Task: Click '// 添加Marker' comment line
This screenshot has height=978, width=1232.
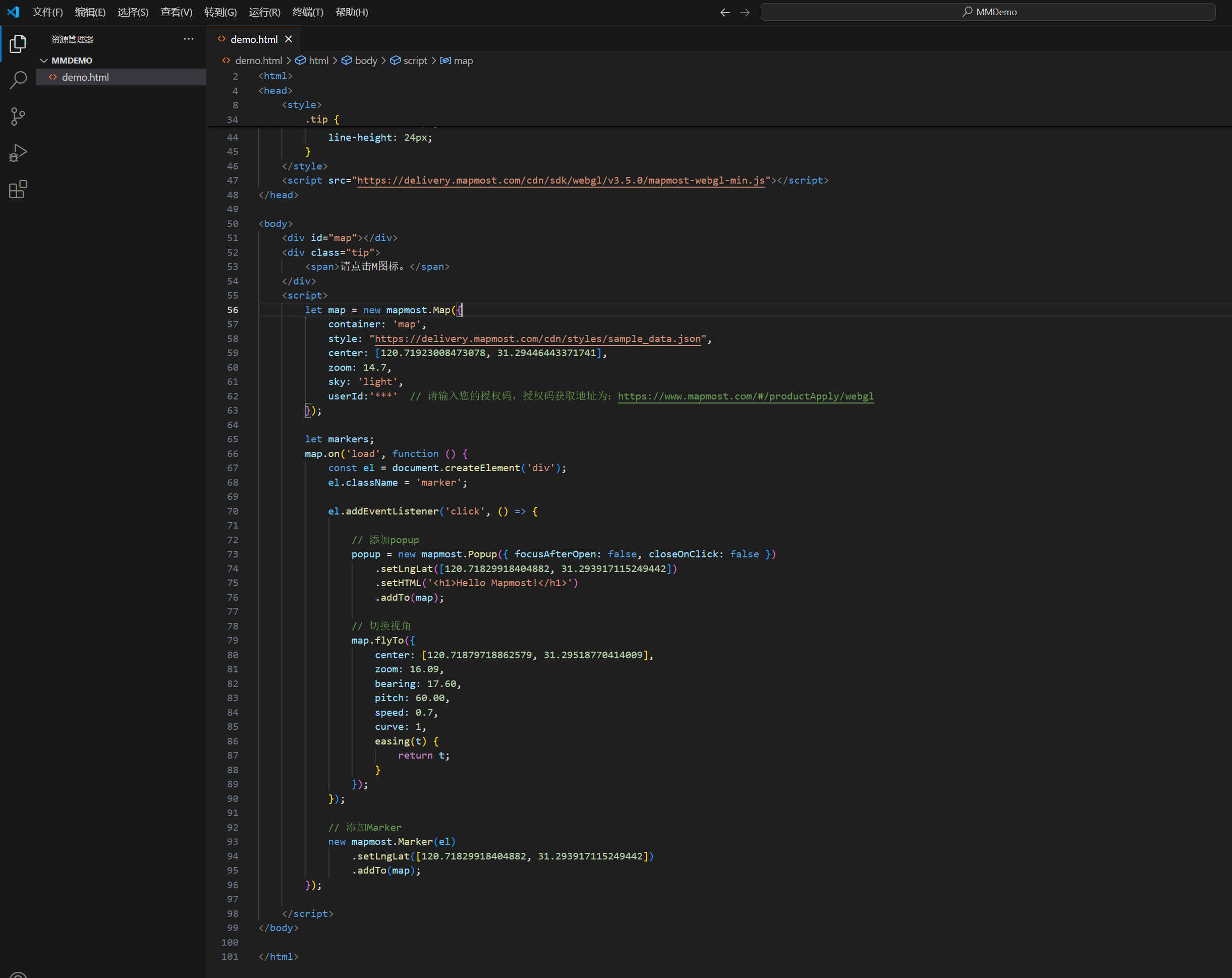Action: click(365, 827)
